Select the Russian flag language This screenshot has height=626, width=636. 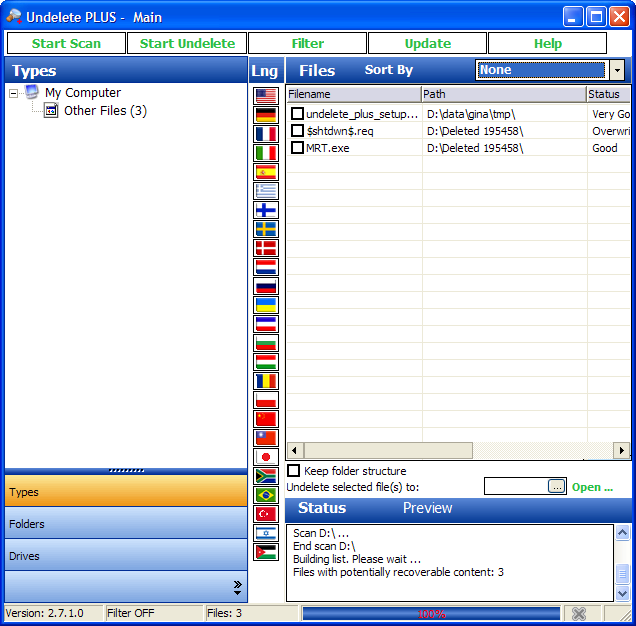pos(266,286)
